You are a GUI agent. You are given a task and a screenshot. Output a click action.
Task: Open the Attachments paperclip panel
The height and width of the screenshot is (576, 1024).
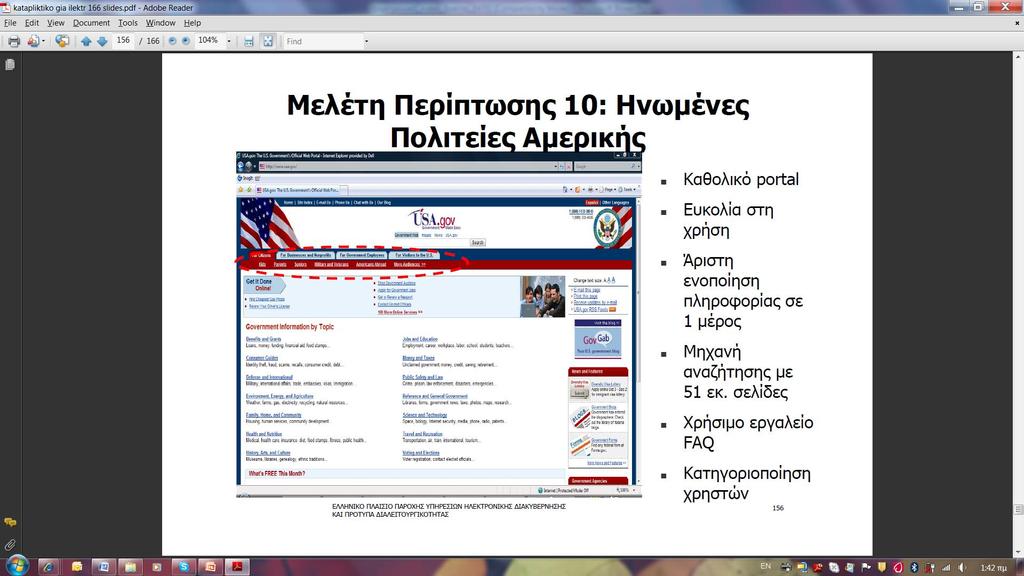(10, 545)
